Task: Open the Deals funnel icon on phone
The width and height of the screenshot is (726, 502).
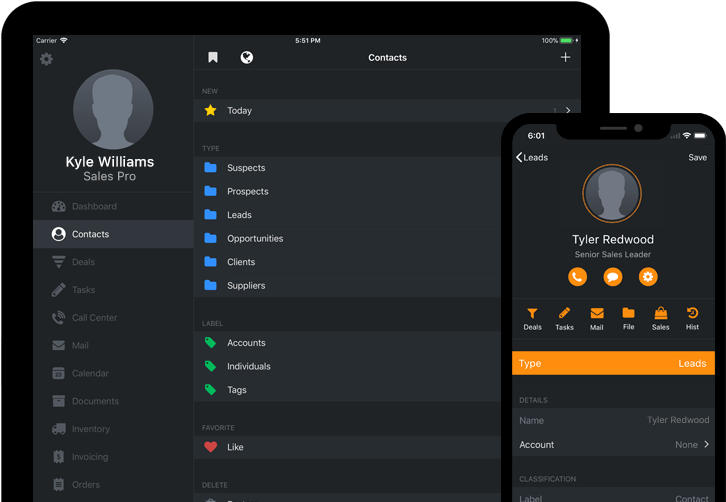Action: click(x=532, y=318)
